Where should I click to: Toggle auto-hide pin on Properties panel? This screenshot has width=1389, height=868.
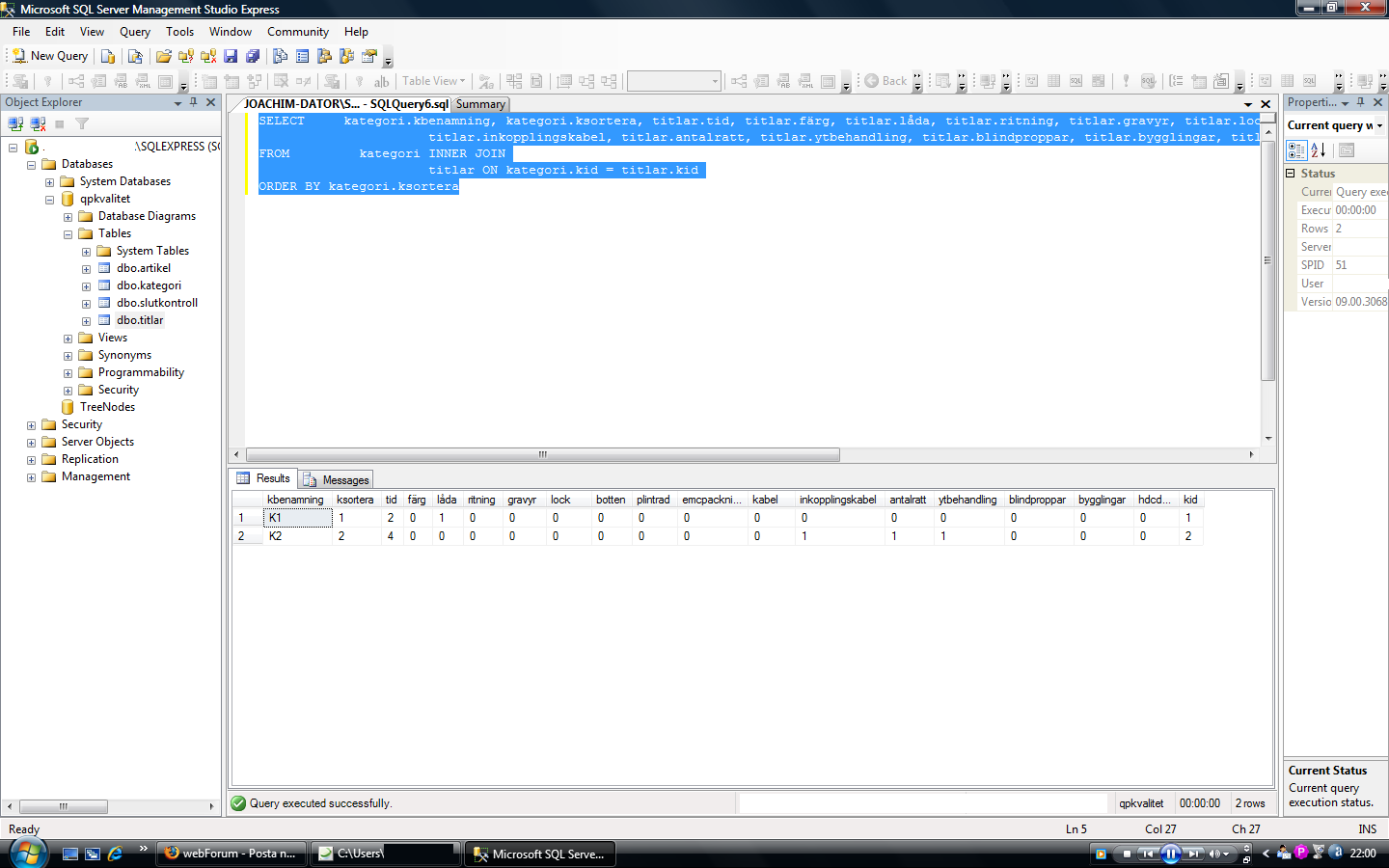[x=1361, y=102]
